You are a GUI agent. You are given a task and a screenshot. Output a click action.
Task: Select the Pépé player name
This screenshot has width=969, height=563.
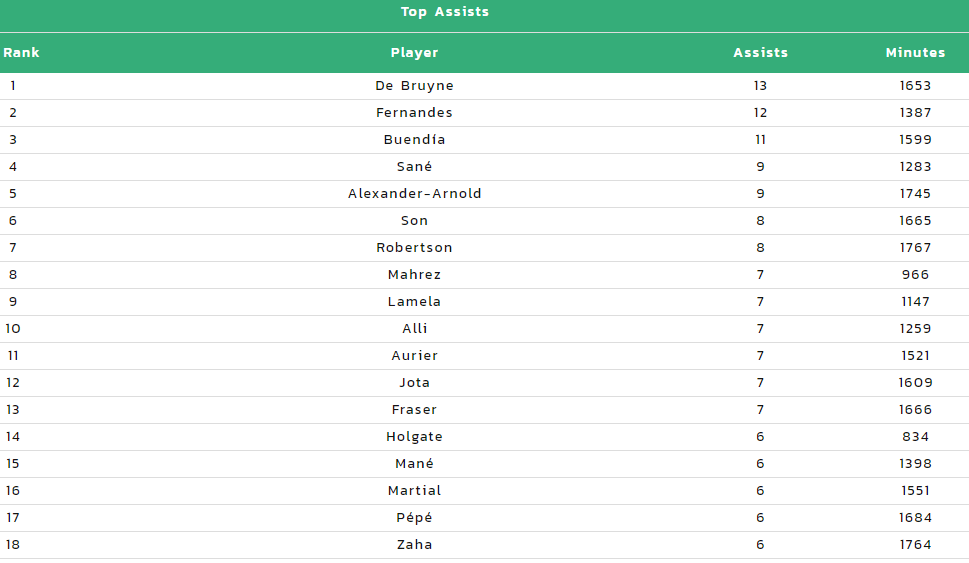click(x=414, y=517)
